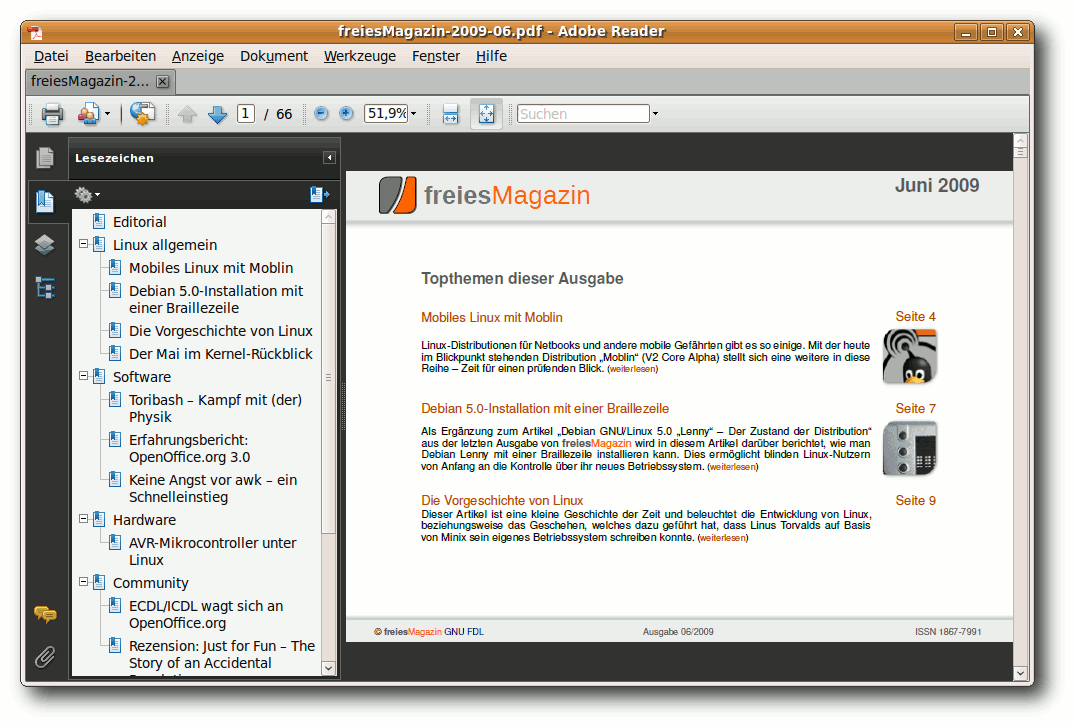Open the Comments panel icon

tap(45, 615)
